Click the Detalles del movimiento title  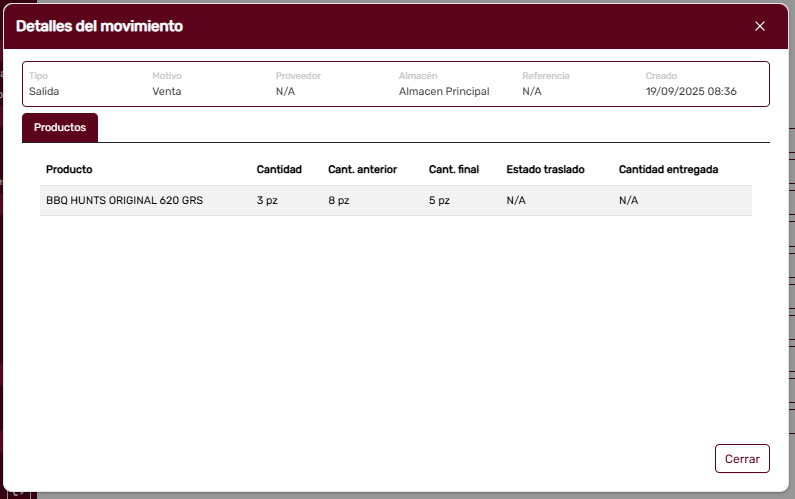point(99,26)
